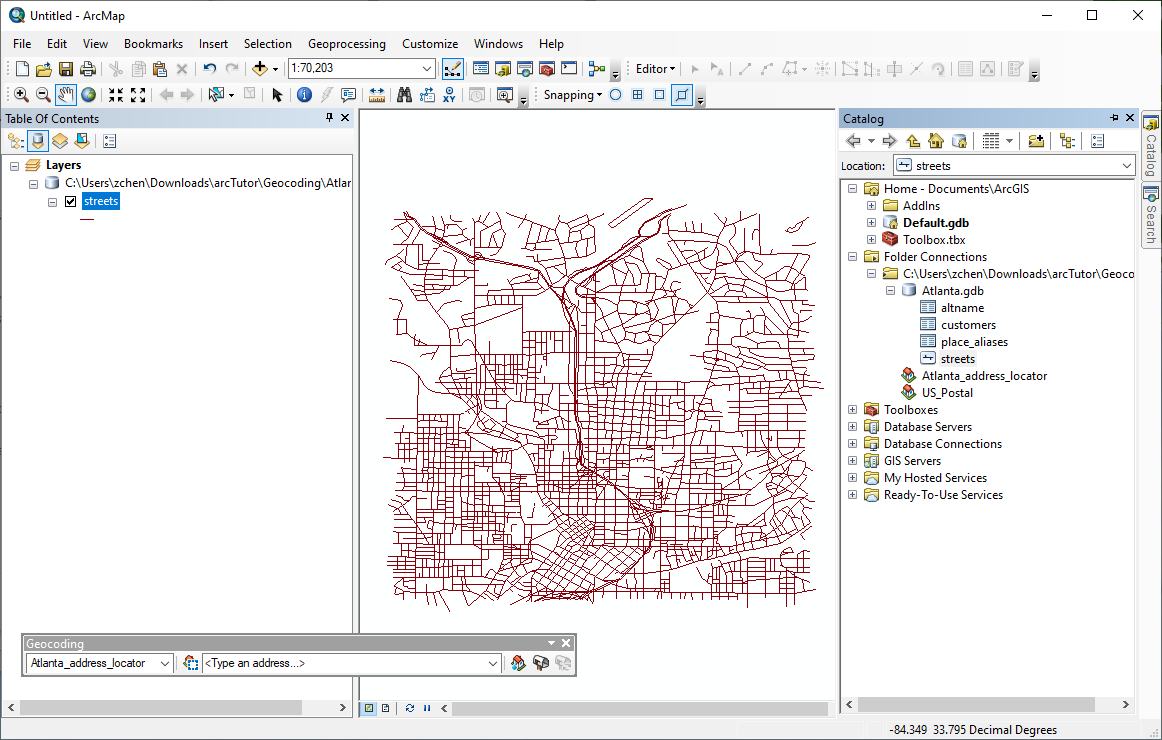This screenshot has width=1162, height=740.
Task: Collapse the Layers group in Table Of Contents
Action: pos(14,165)
